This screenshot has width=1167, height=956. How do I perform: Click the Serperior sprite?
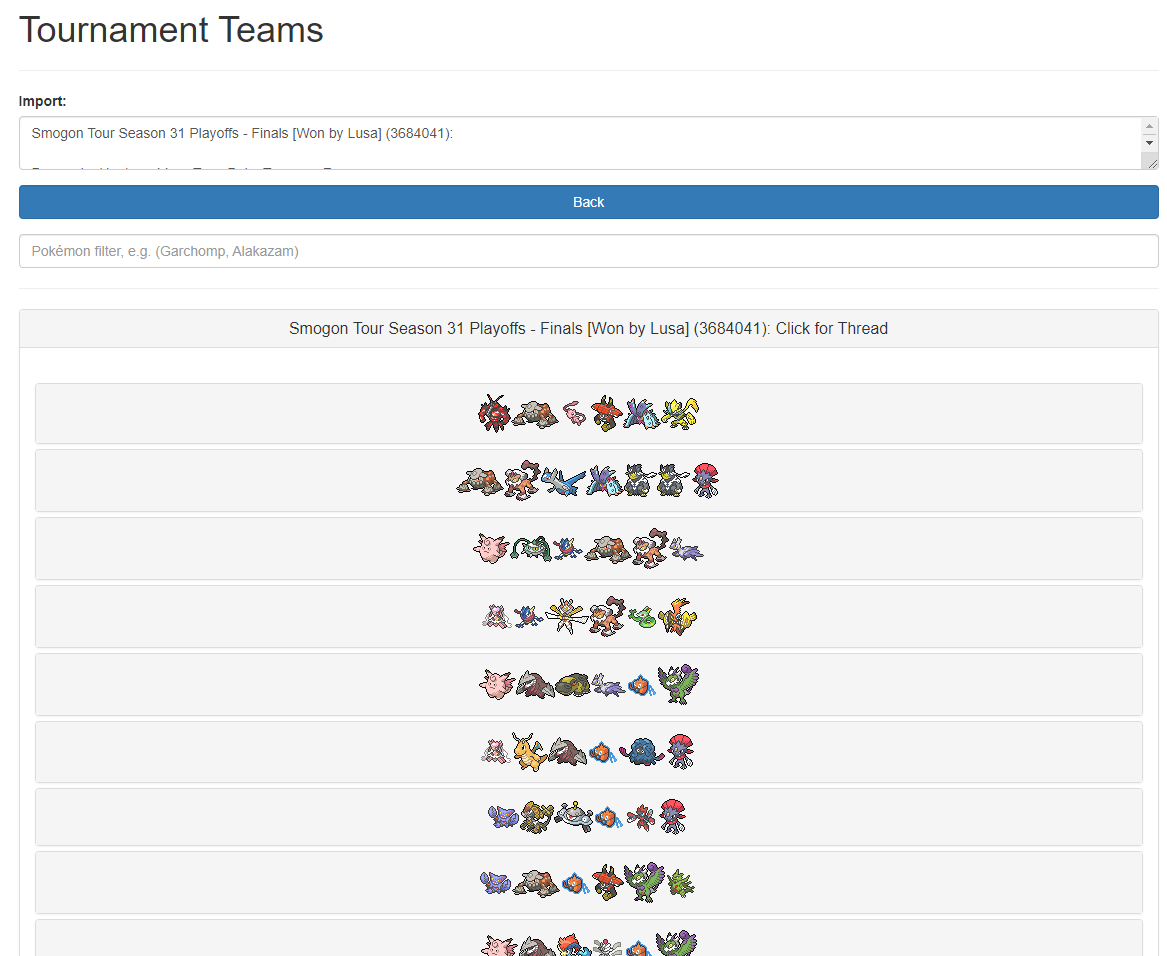pyautogui.click(x=642, y=617)
